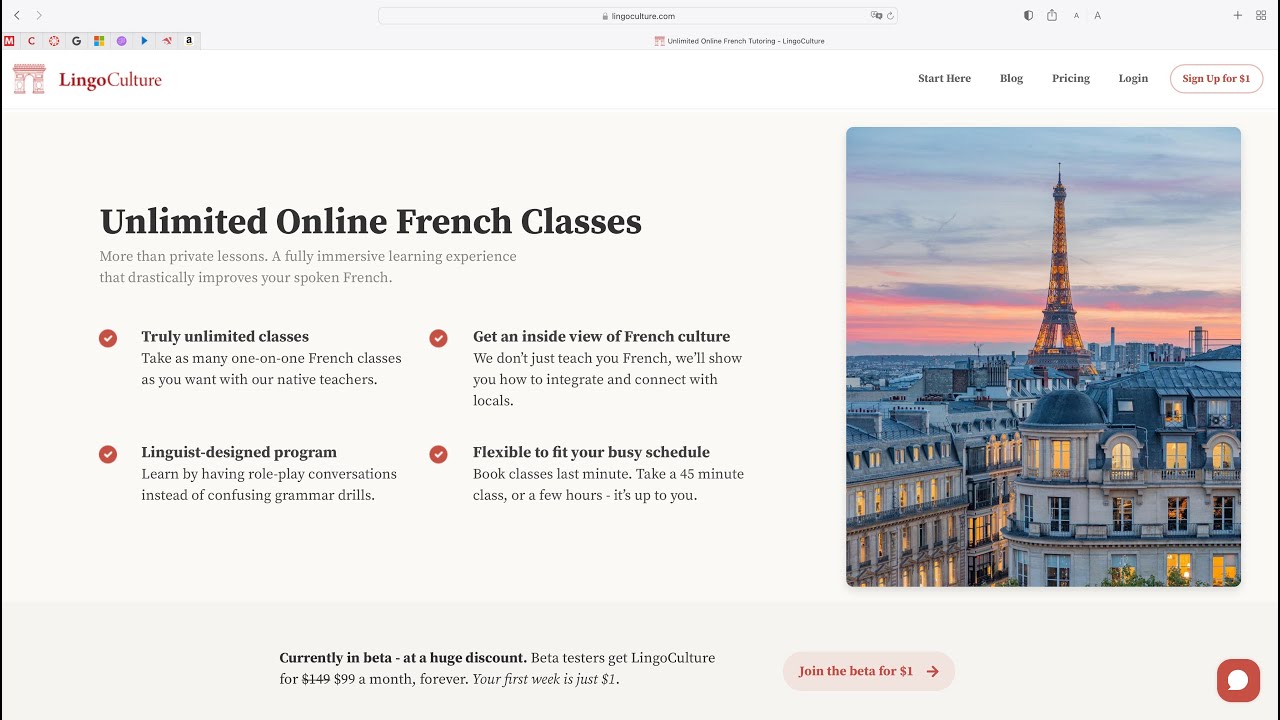Click the text Truly unlimited classes
Image resolution: width=1280 pixels, height=720 pixels.
tap(225, 337)
